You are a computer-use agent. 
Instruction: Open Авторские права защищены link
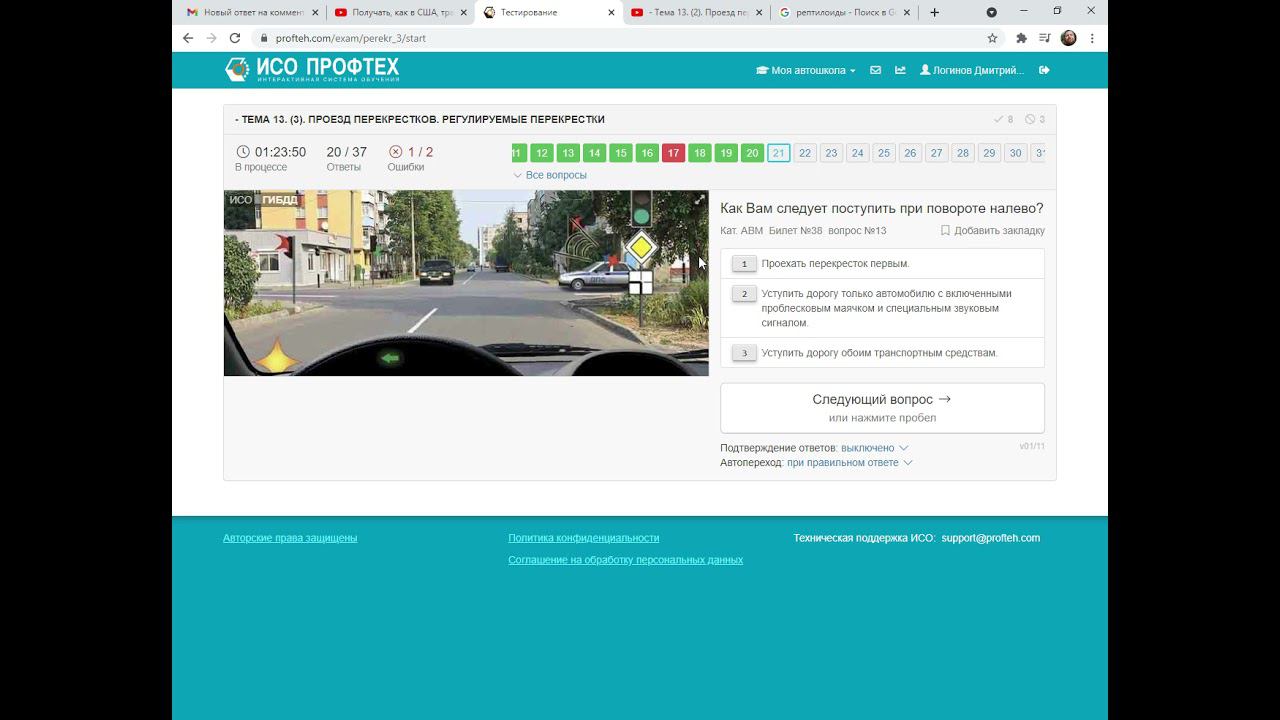290,538
